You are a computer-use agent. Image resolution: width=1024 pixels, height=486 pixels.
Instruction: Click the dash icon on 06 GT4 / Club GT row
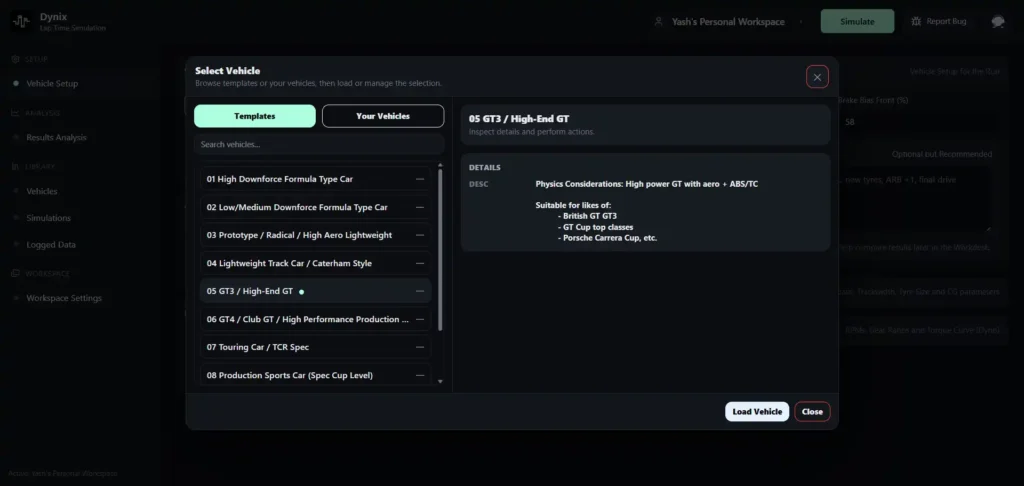(420, 319)
